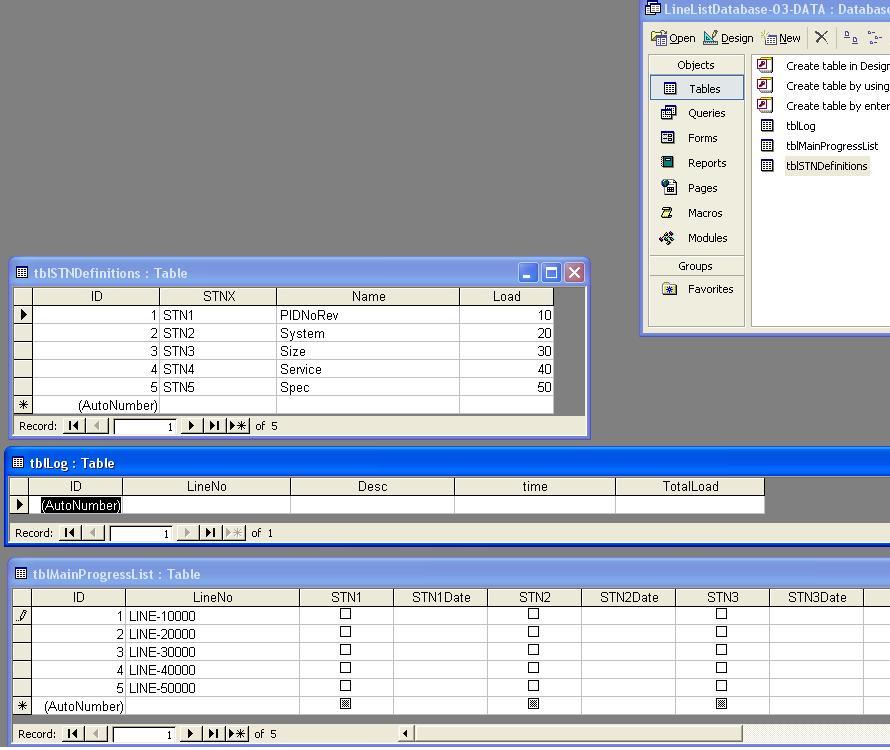
Task: Click the Name column header in tblSTNDefinitions
Action: (368, 297)
